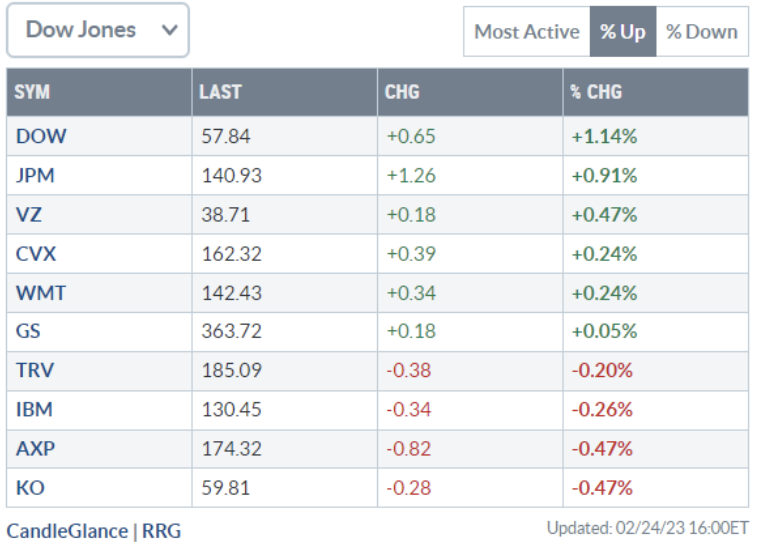
Task: Open the KO symbol link
Action: pos(28,487)
